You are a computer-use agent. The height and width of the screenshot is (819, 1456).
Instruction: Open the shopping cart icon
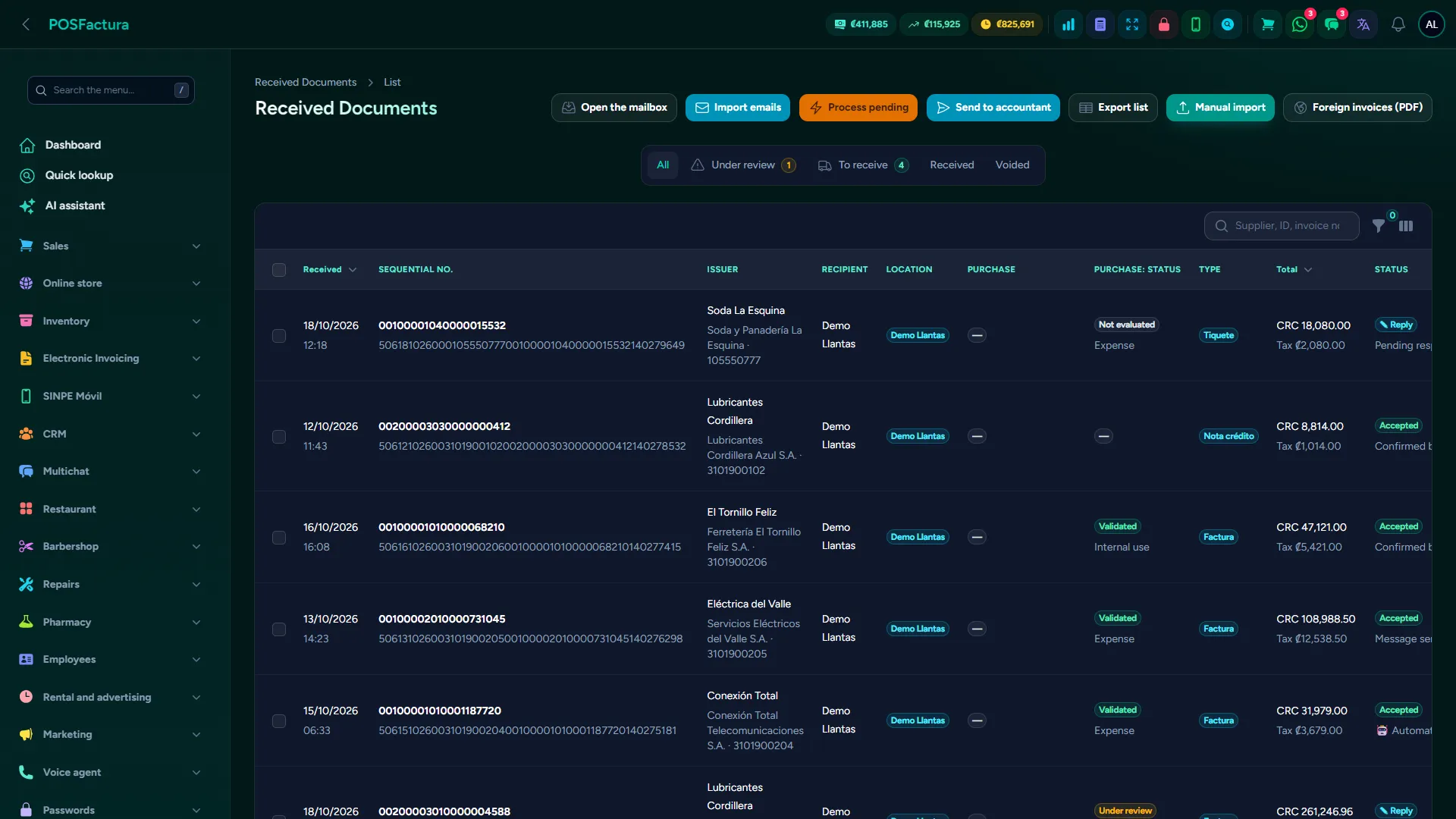[1267, 24]
